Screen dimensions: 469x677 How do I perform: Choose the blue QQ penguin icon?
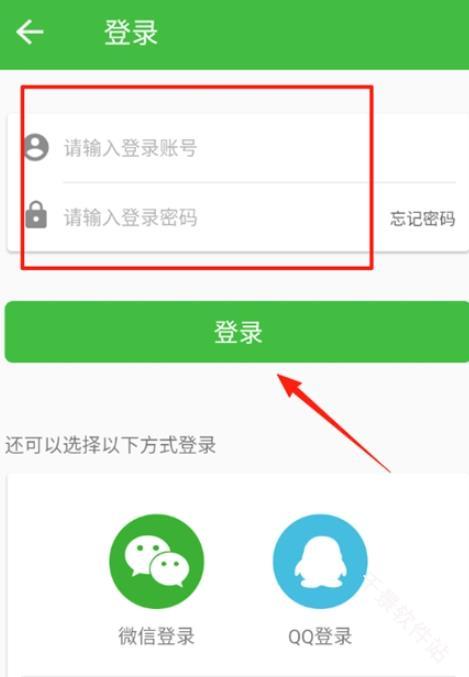[320, 561]
